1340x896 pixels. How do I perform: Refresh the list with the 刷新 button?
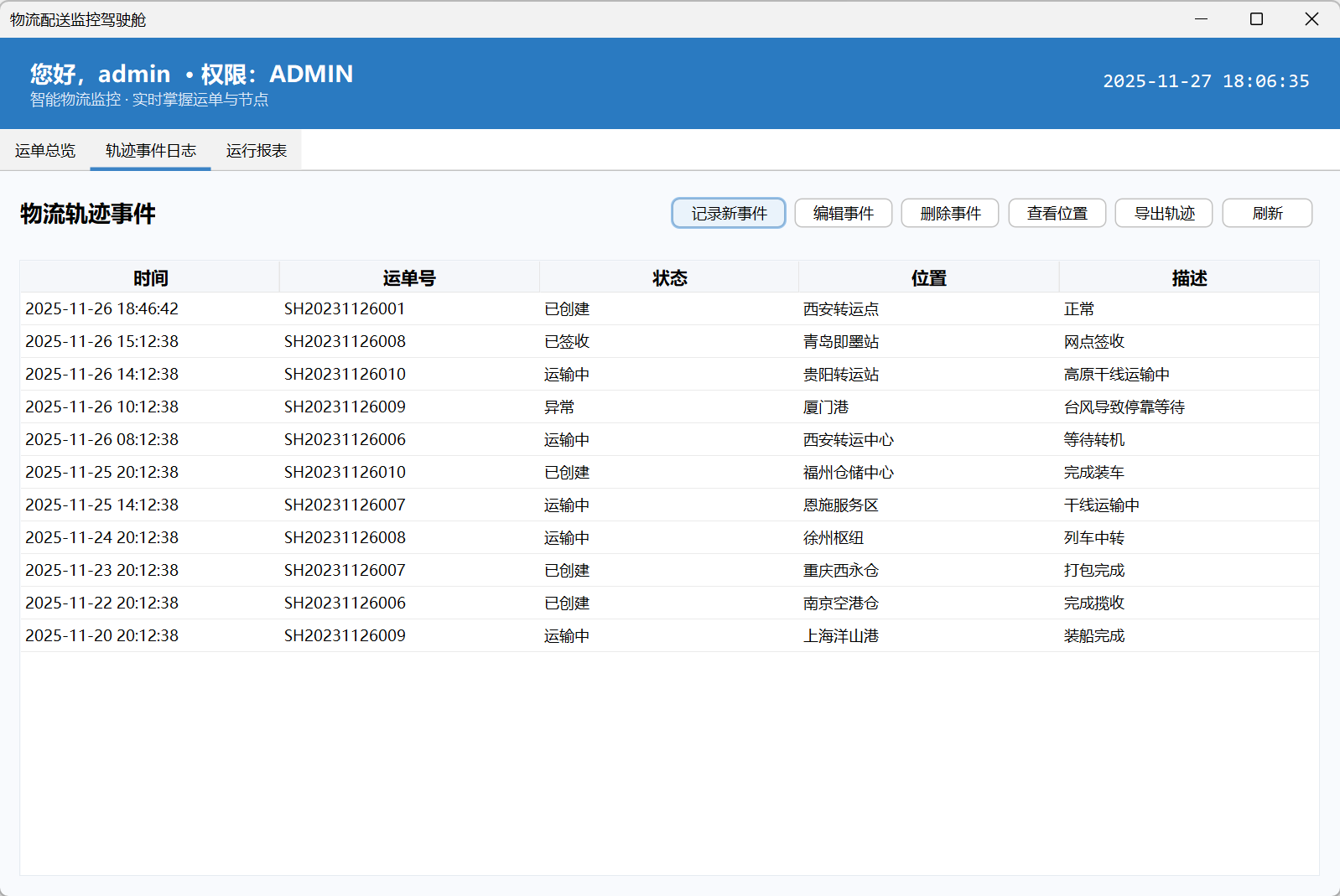[1267, 213]
